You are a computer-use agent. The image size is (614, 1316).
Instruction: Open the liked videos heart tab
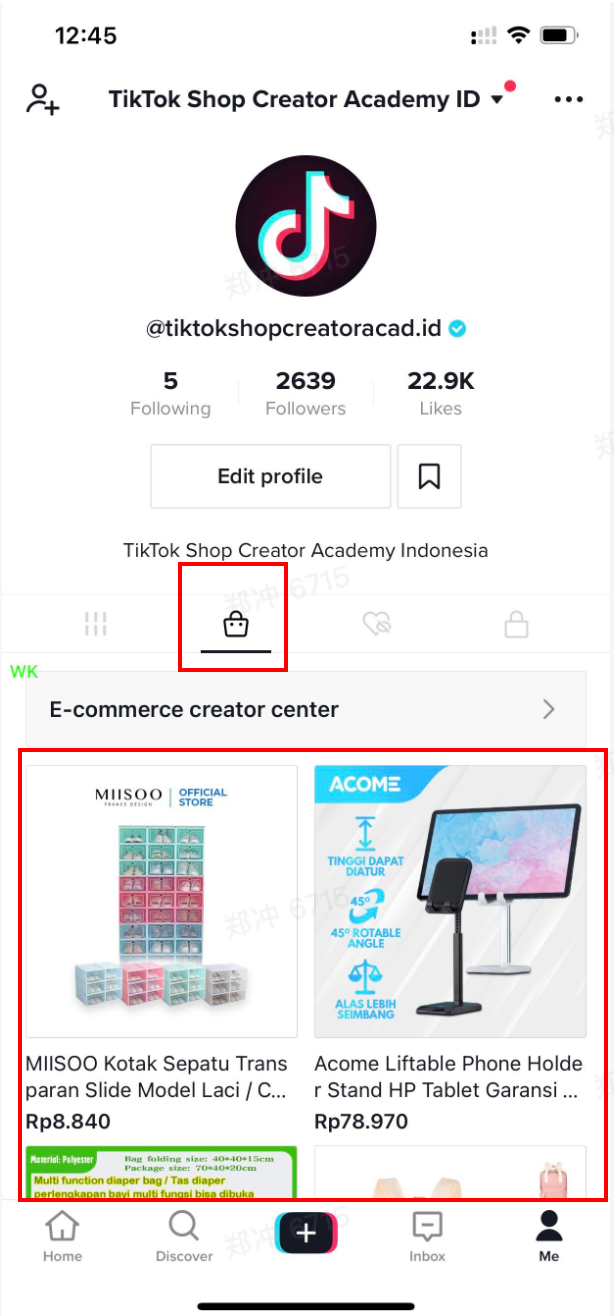point(376,625)
